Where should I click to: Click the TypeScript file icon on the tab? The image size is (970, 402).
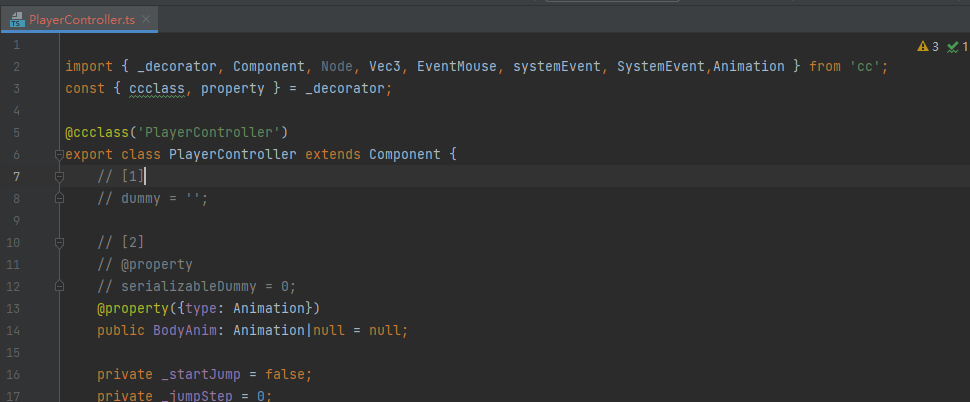pyautogui.click(x=17, y=19)
